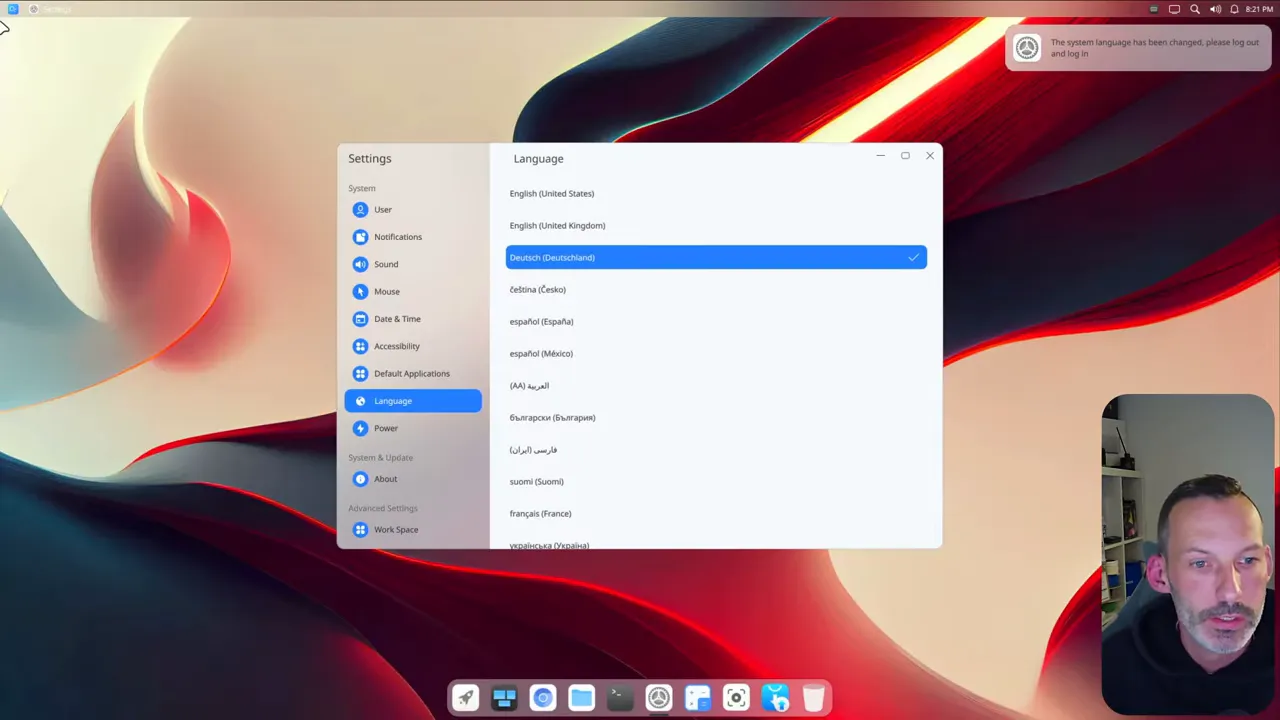Open the User settings page

pos(383,210)
